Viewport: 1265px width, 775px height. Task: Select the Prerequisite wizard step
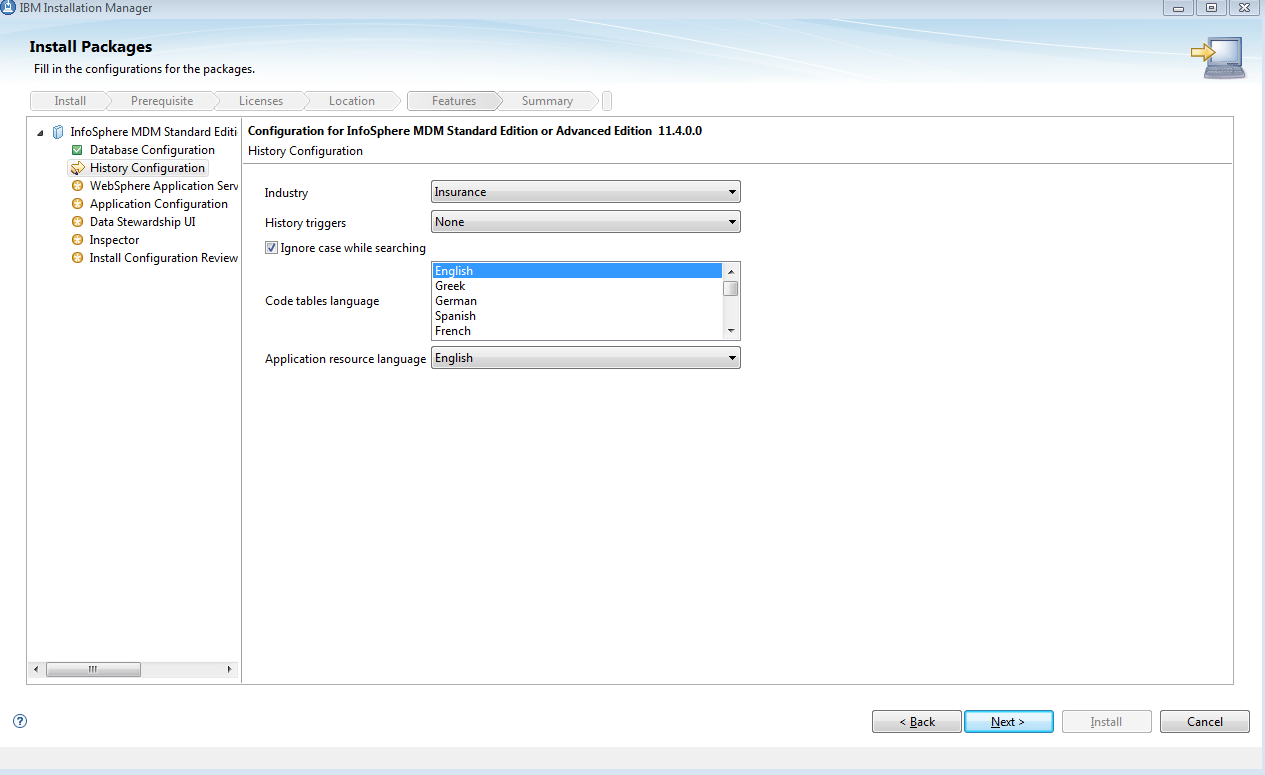(x=161, y=101)
